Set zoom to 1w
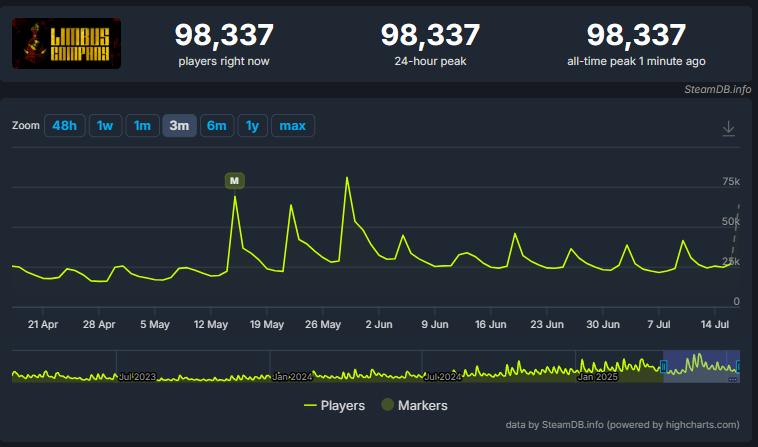This screenshot has height=447, width=758. coord(105,126)
